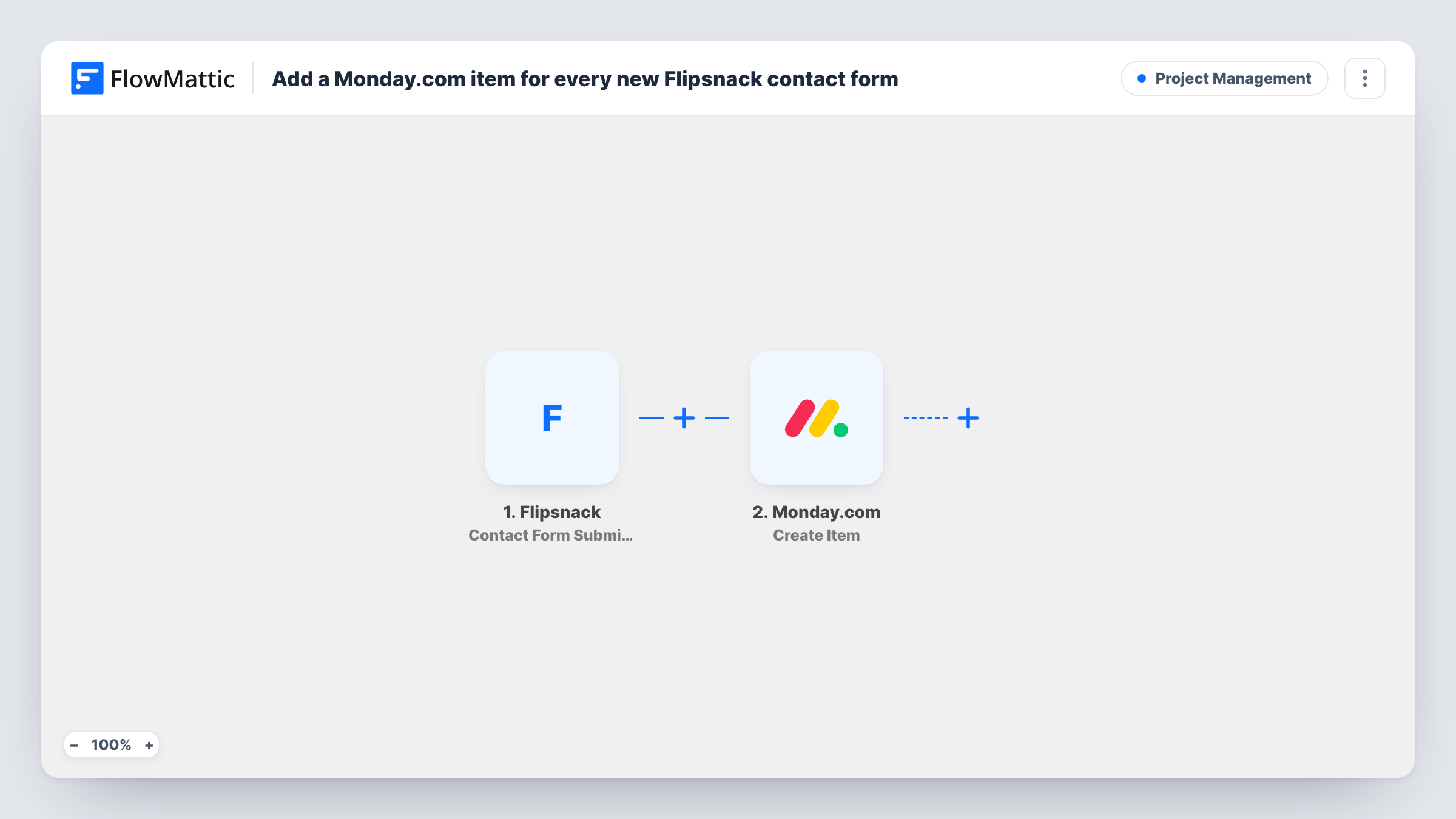Image resolution: width=1456 pixels, height=819 pixels.
Task: Click the FlowMattic logo
Action: [x=152, y=78]
